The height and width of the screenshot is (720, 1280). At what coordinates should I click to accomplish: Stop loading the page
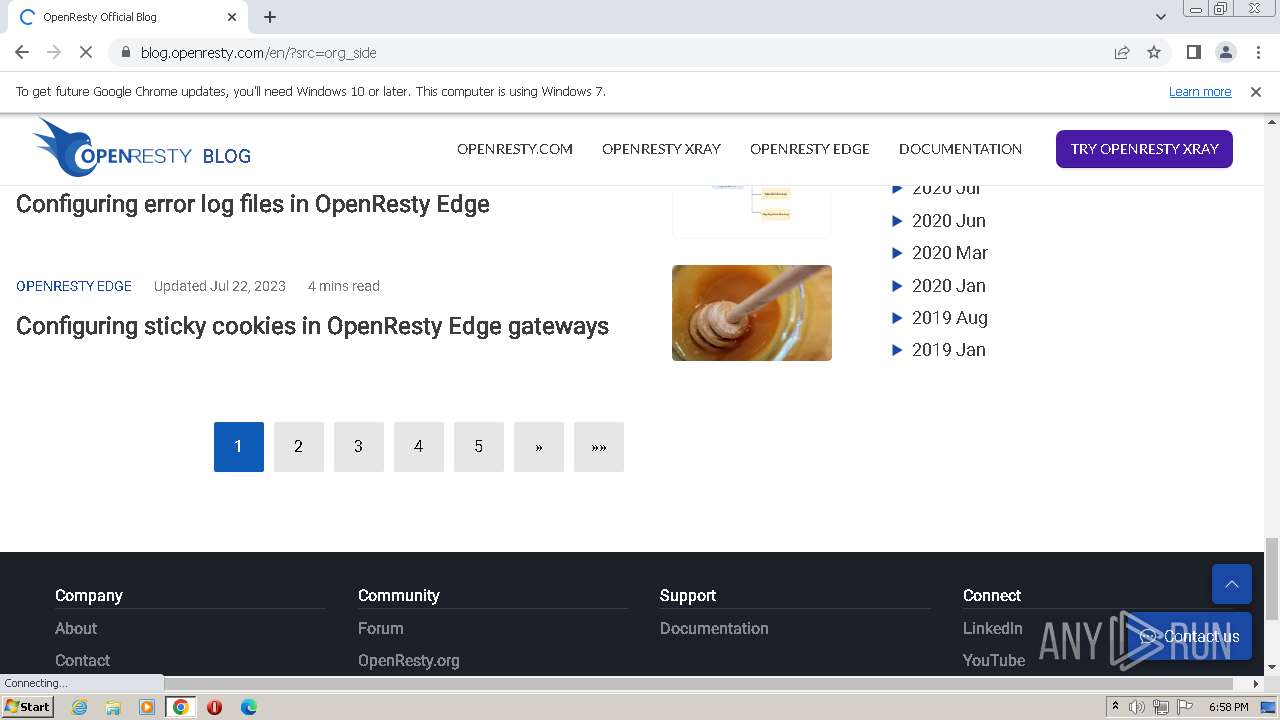[86, 52]
